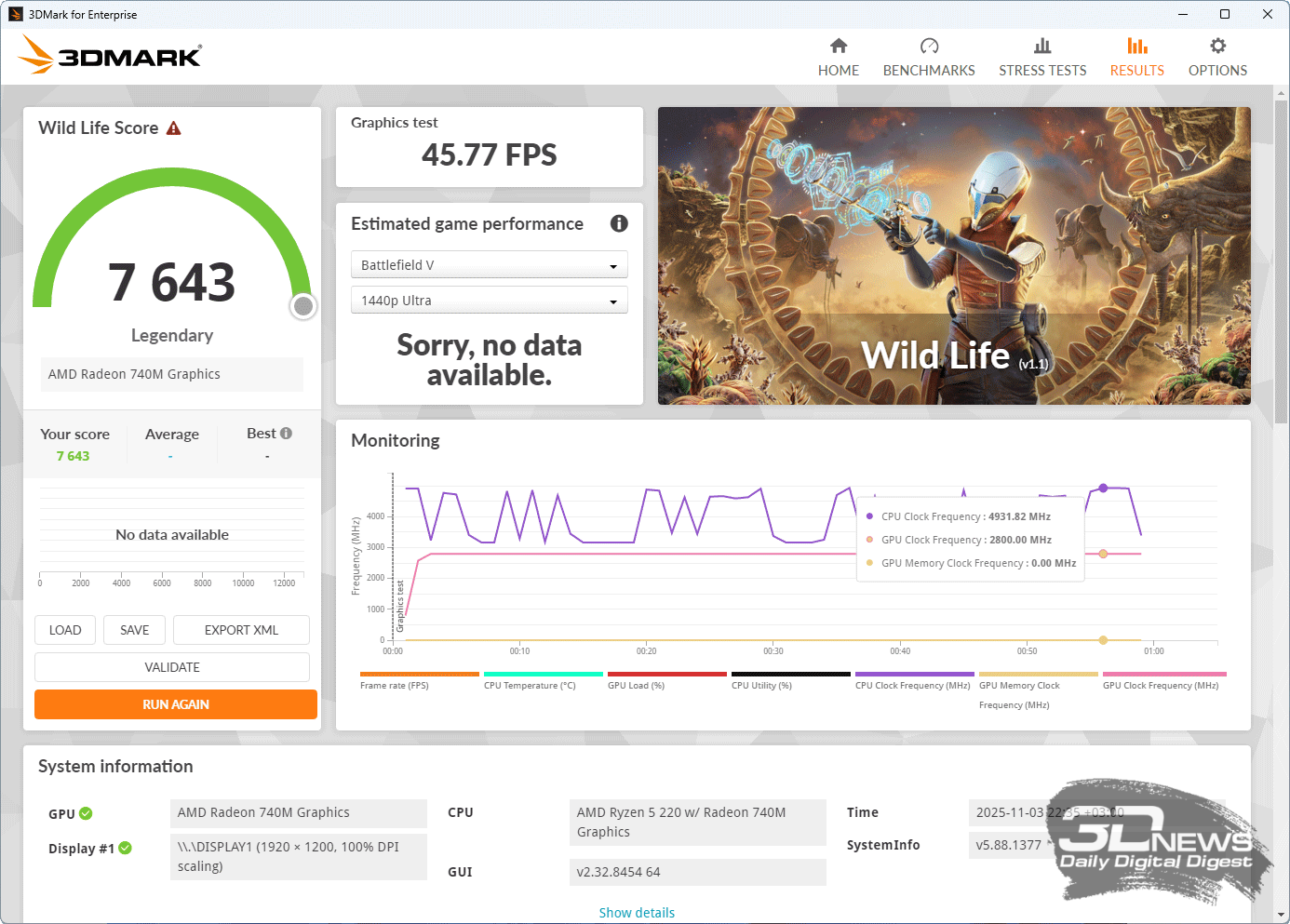The width and height of the screenshot is (1290, 924).
Task: Open the Benchmarks gauge icon
Action: pos(929,47)
